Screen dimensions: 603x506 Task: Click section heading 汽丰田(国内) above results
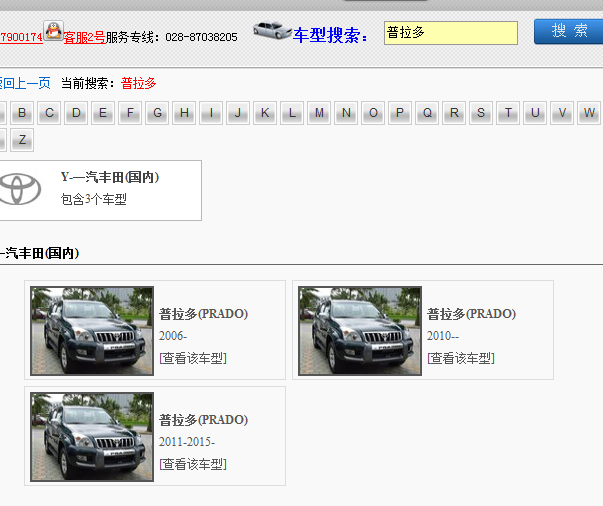40,253
